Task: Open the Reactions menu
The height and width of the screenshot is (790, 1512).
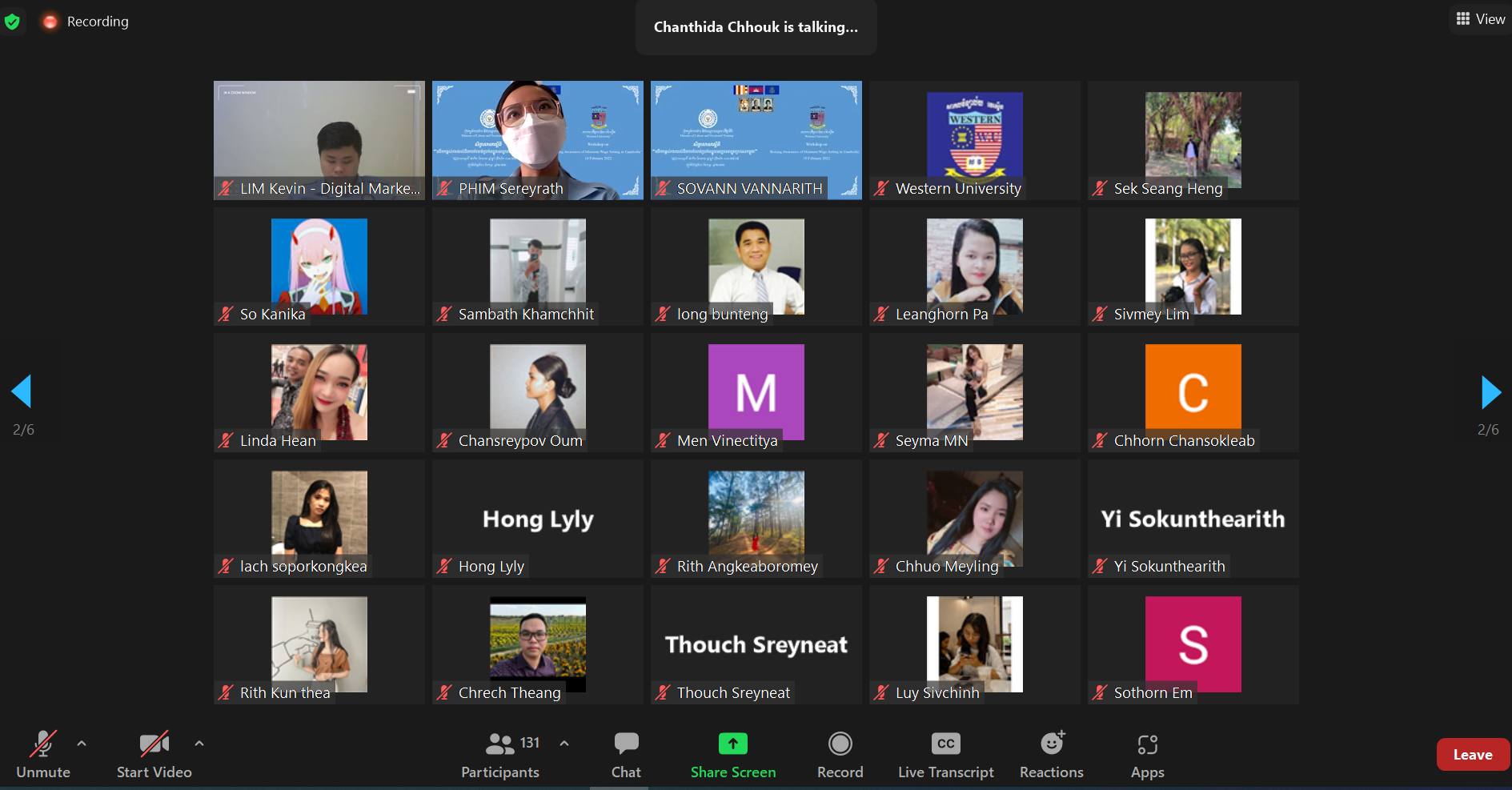Action: 1051,744
